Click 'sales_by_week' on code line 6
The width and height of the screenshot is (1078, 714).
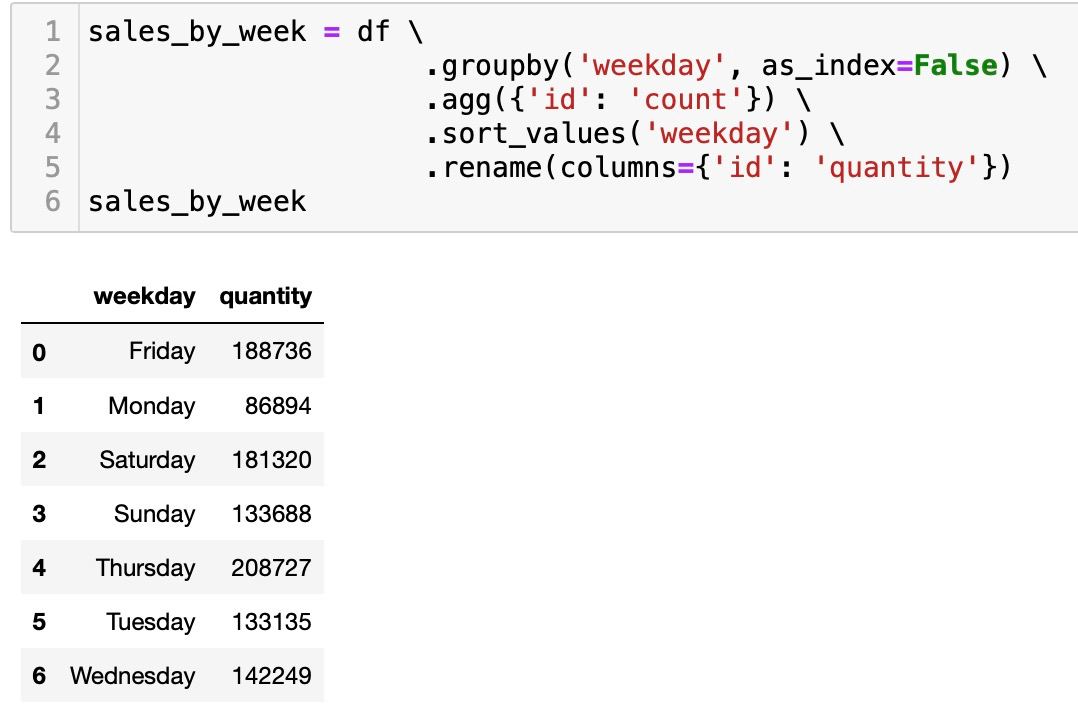pos(197,201)
